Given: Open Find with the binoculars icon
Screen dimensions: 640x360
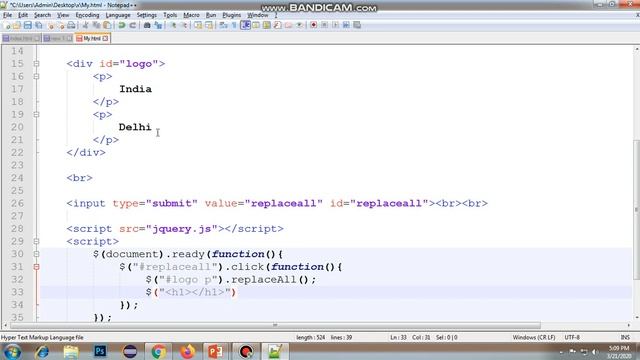Looking at the screenshot, I should pos(147,25).
